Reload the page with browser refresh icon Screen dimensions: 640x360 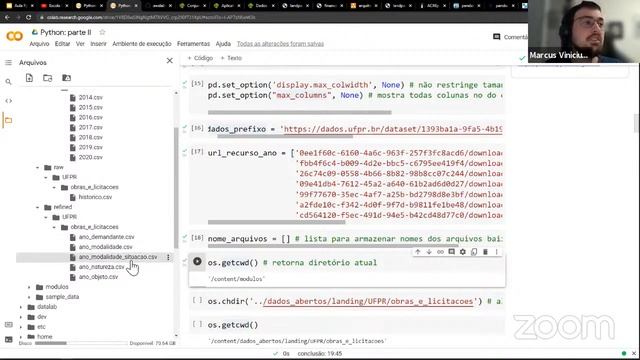point(28,17)
